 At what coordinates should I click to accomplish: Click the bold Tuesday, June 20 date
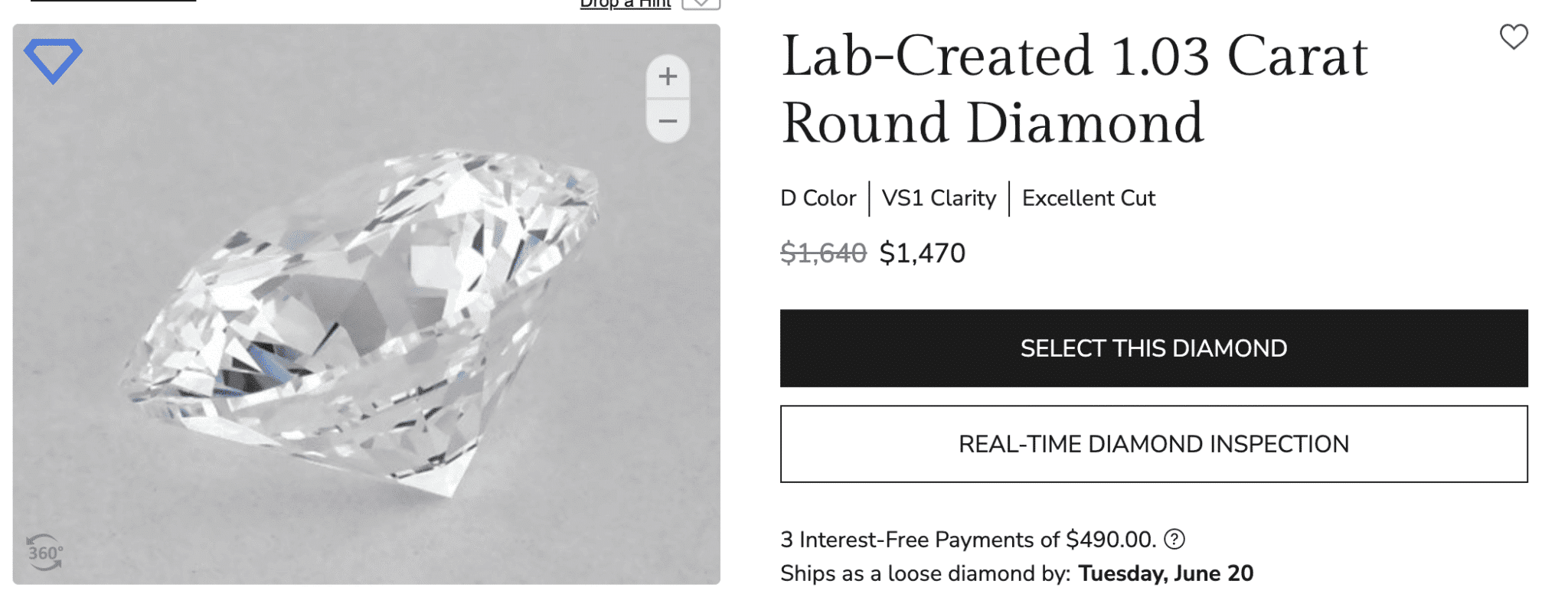(1165, 573)
